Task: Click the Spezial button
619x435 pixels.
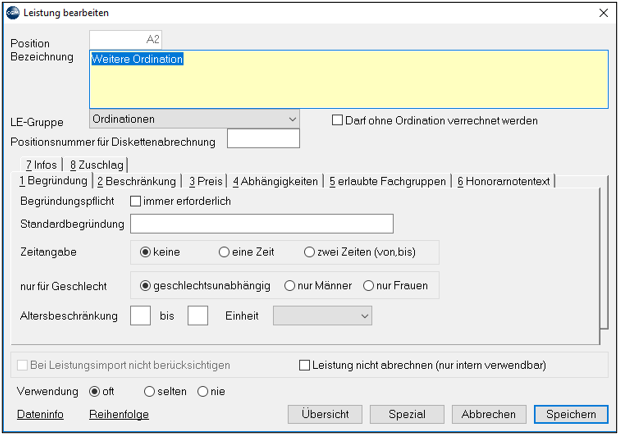Action: (x=407, y=414)
